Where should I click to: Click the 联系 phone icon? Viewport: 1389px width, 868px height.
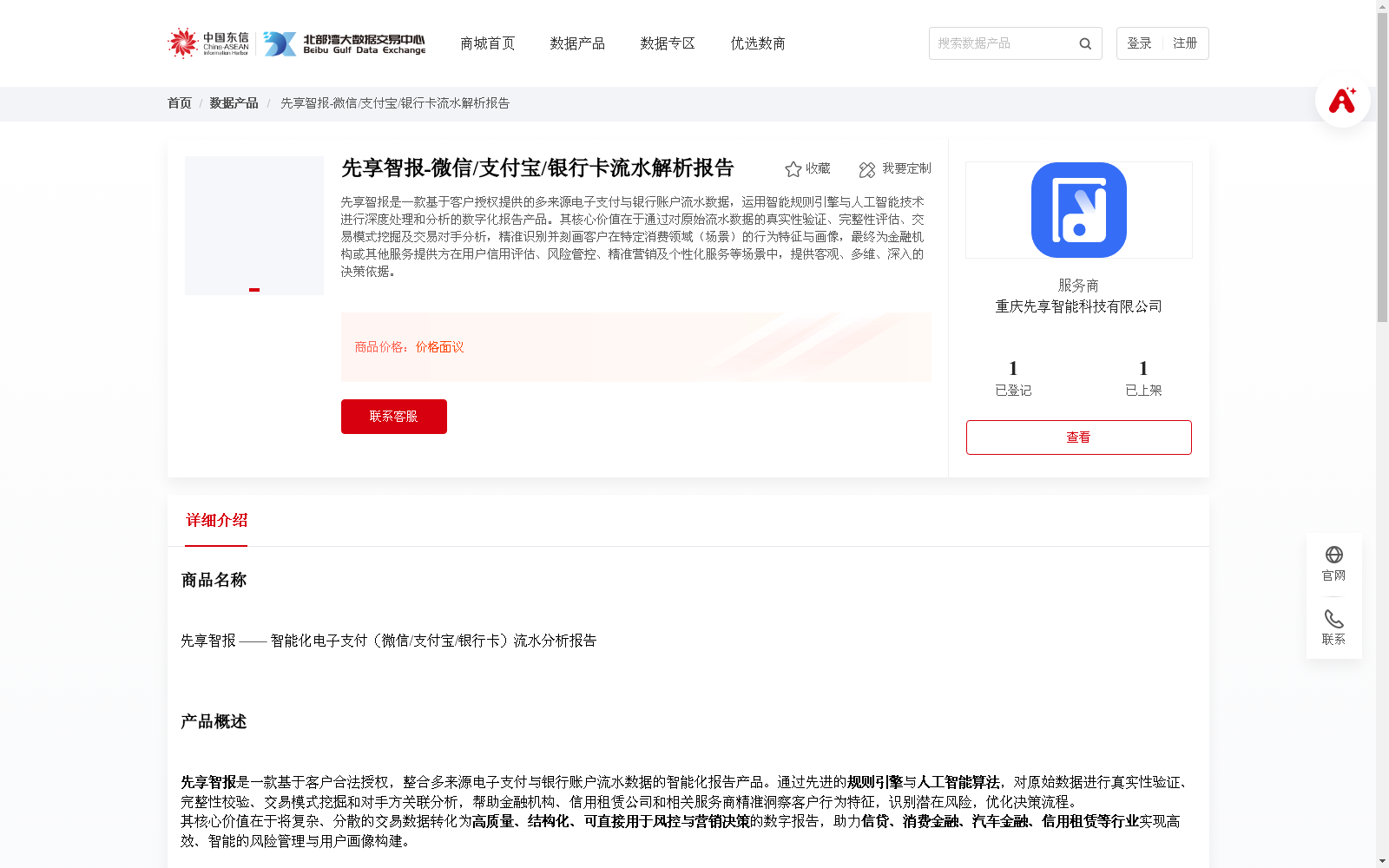pyautogui.click(x=1334, y=619)
